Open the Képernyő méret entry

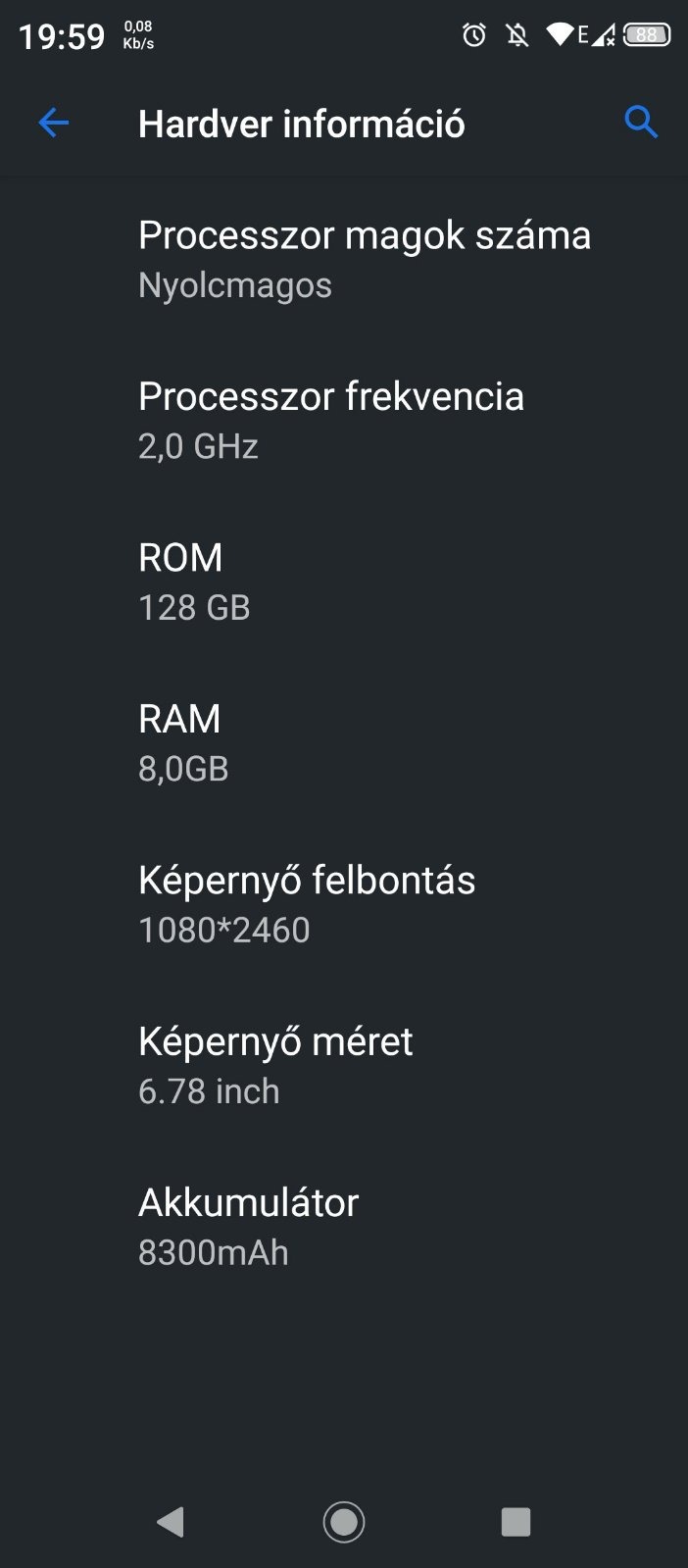pos(274,1064)
